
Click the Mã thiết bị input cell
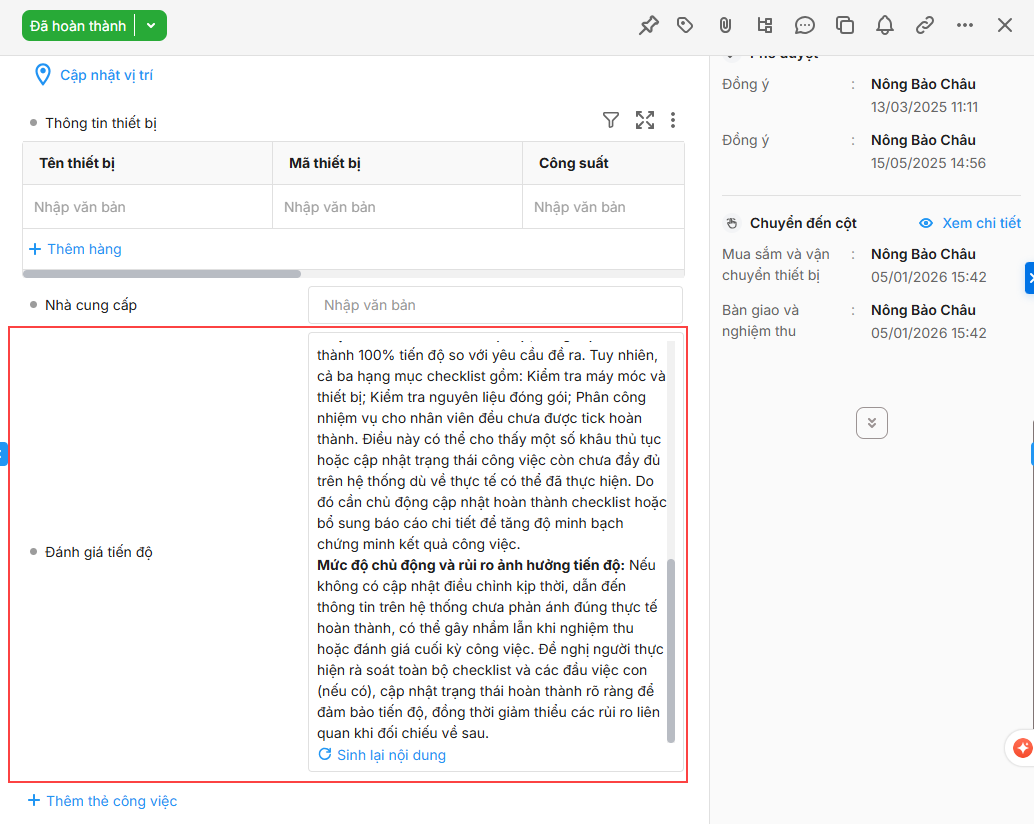[x=398, y=207]
